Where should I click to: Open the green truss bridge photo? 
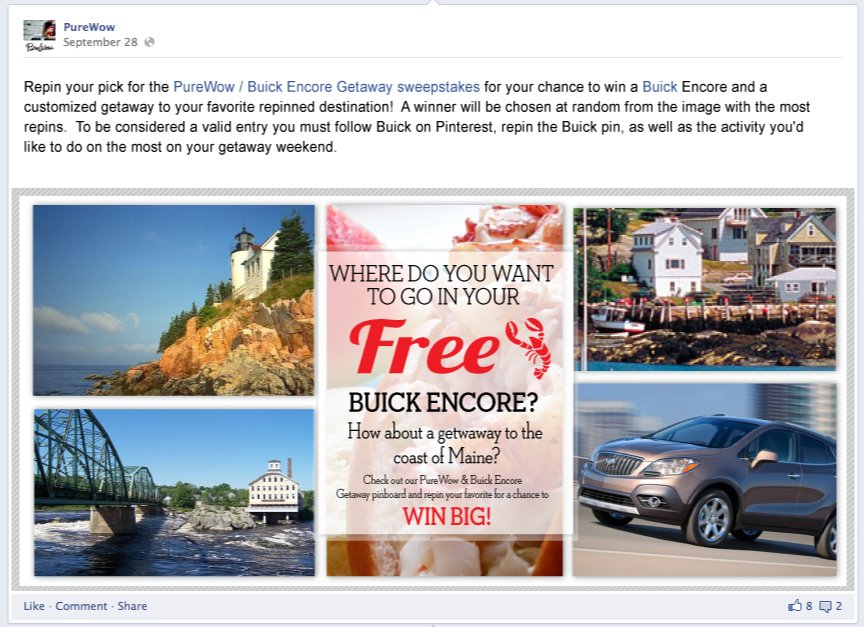pyautogui.click(x=174, y=493)
